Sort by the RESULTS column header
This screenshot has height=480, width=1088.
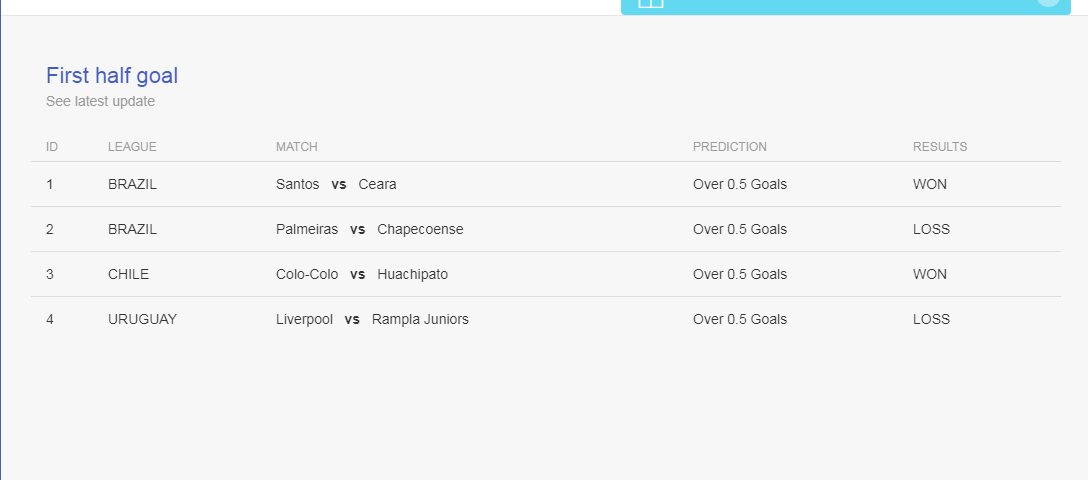(x=939, y=147)
